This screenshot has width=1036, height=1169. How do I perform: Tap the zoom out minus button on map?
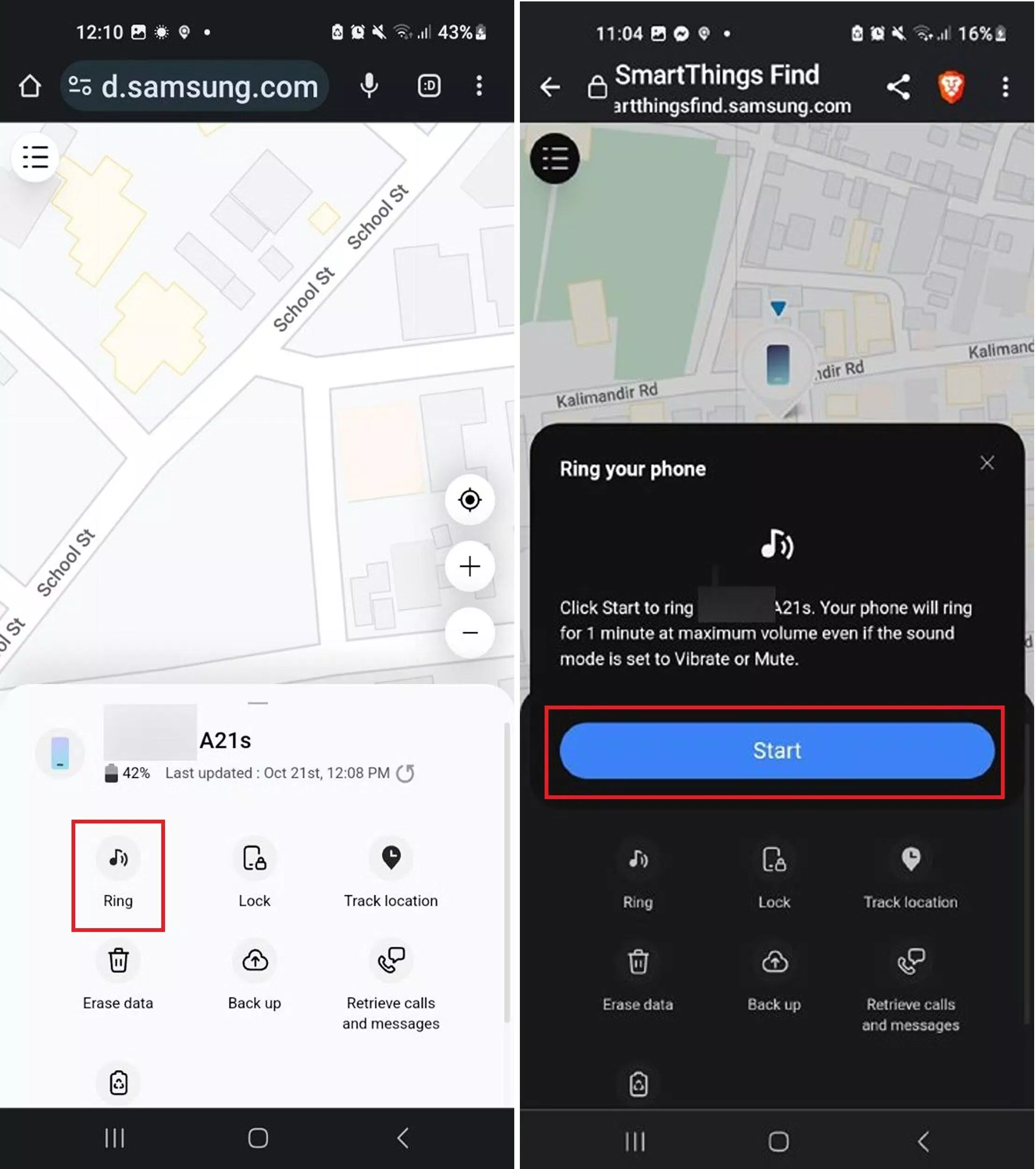tap(470, 632)
